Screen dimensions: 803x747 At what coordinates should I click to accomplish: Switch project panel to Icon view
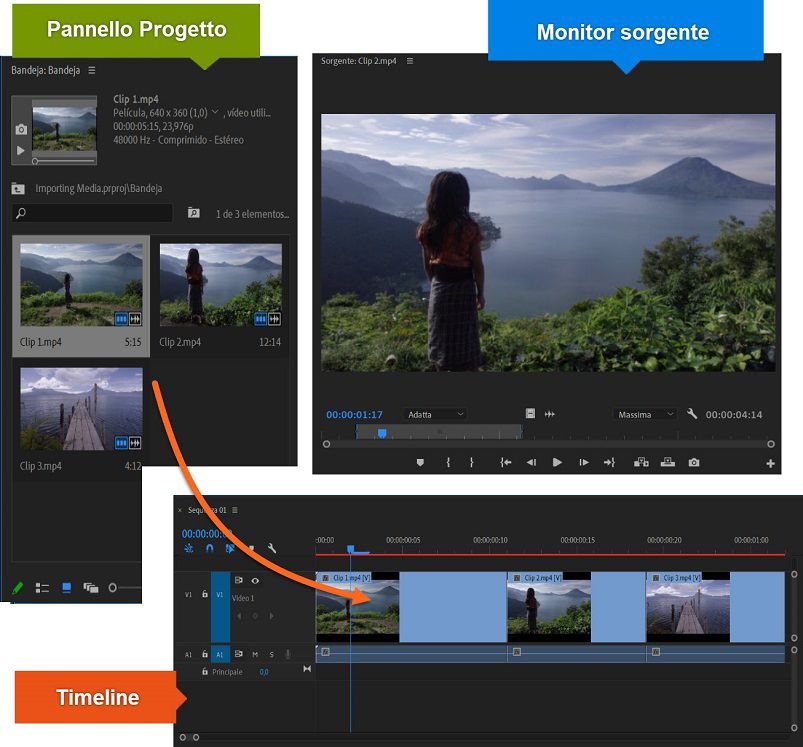click(67, 588)
